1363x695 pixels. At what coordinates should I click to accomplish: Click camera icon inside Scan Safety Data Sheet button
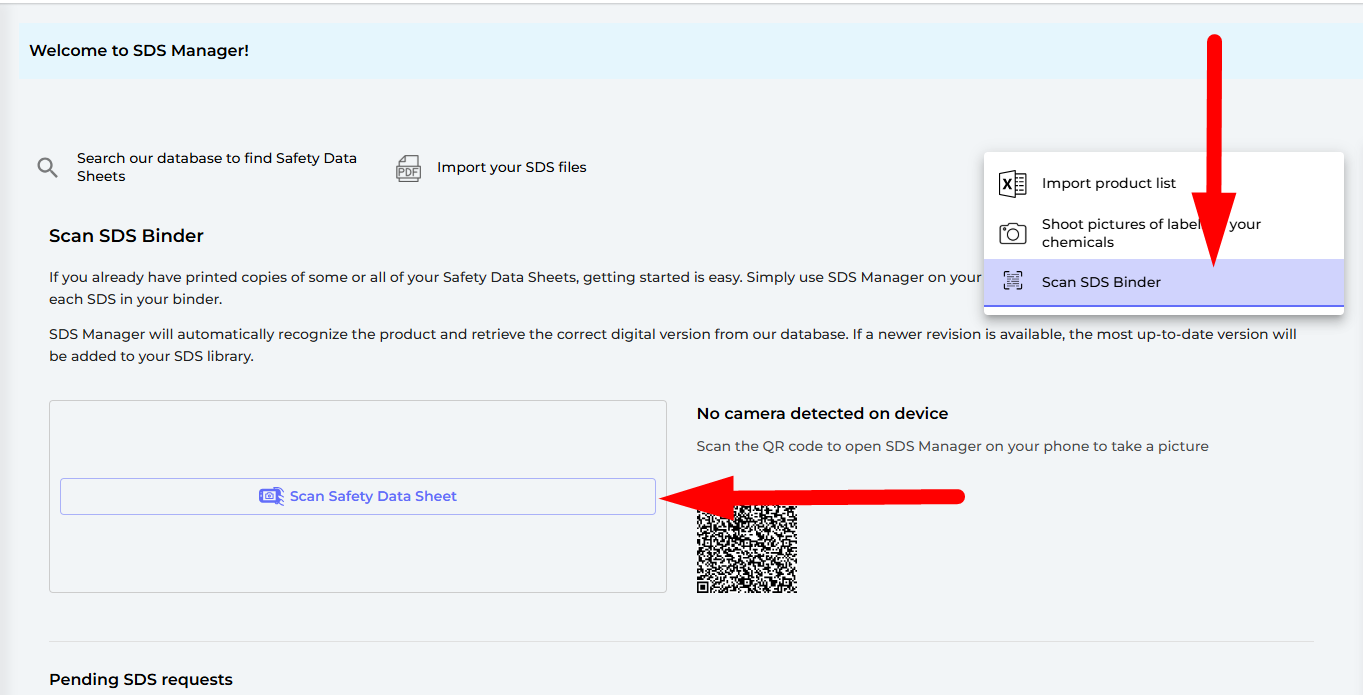click(271, 496)
